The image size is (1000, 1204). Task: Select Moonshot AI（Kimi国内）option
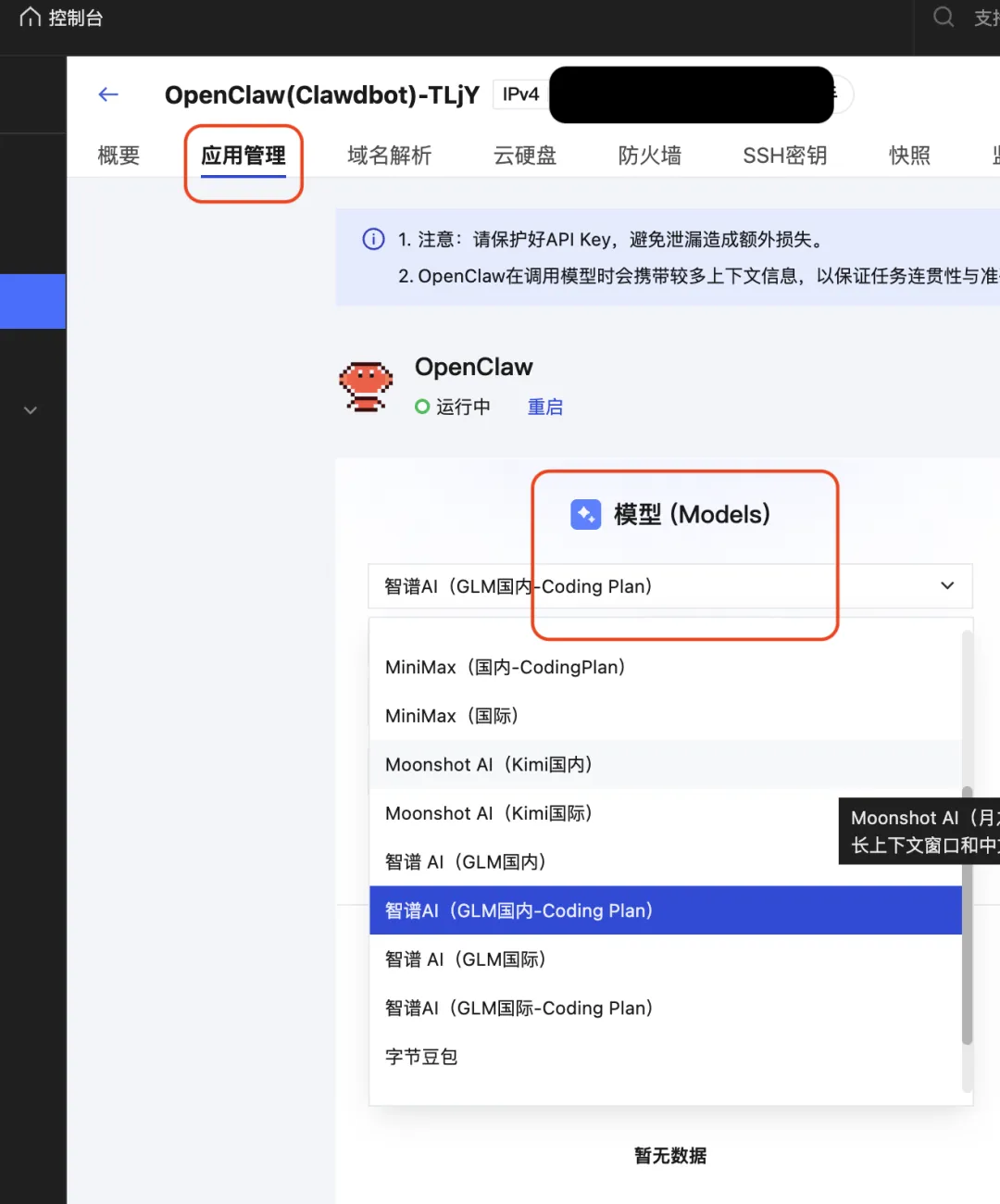(x=666, y=764)
